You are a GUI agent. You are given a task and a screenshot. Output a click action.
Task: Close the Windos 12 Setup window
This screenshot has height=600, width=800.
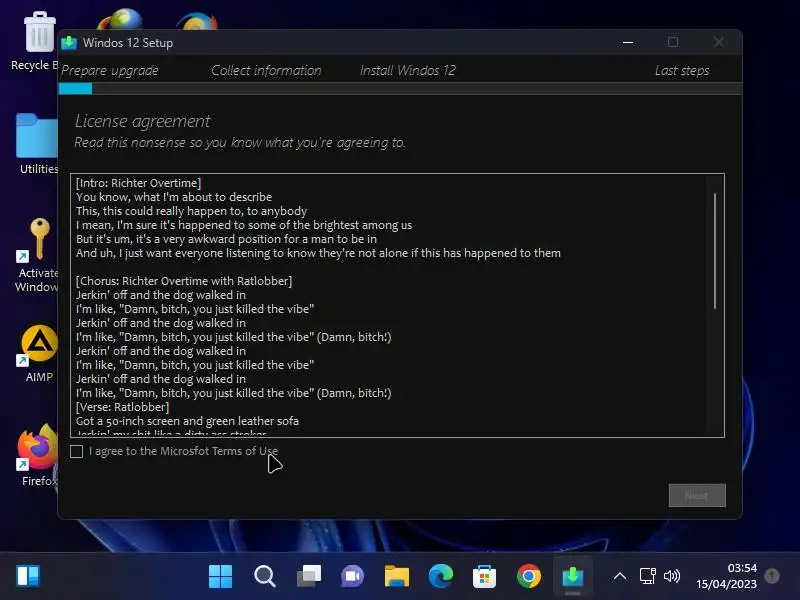click(x=718, y=42)
